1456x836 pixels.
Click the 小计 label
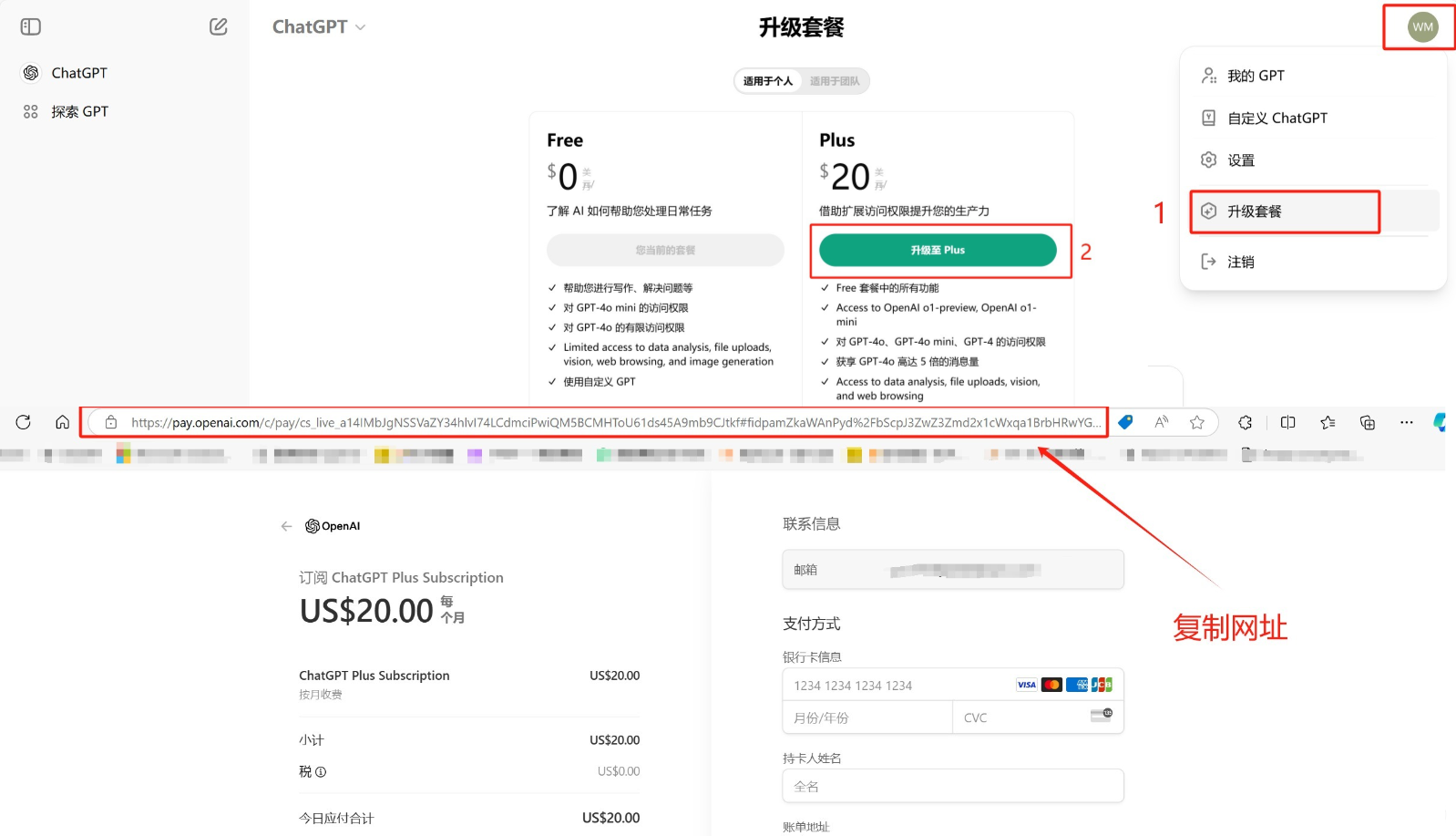pos(312,739)
